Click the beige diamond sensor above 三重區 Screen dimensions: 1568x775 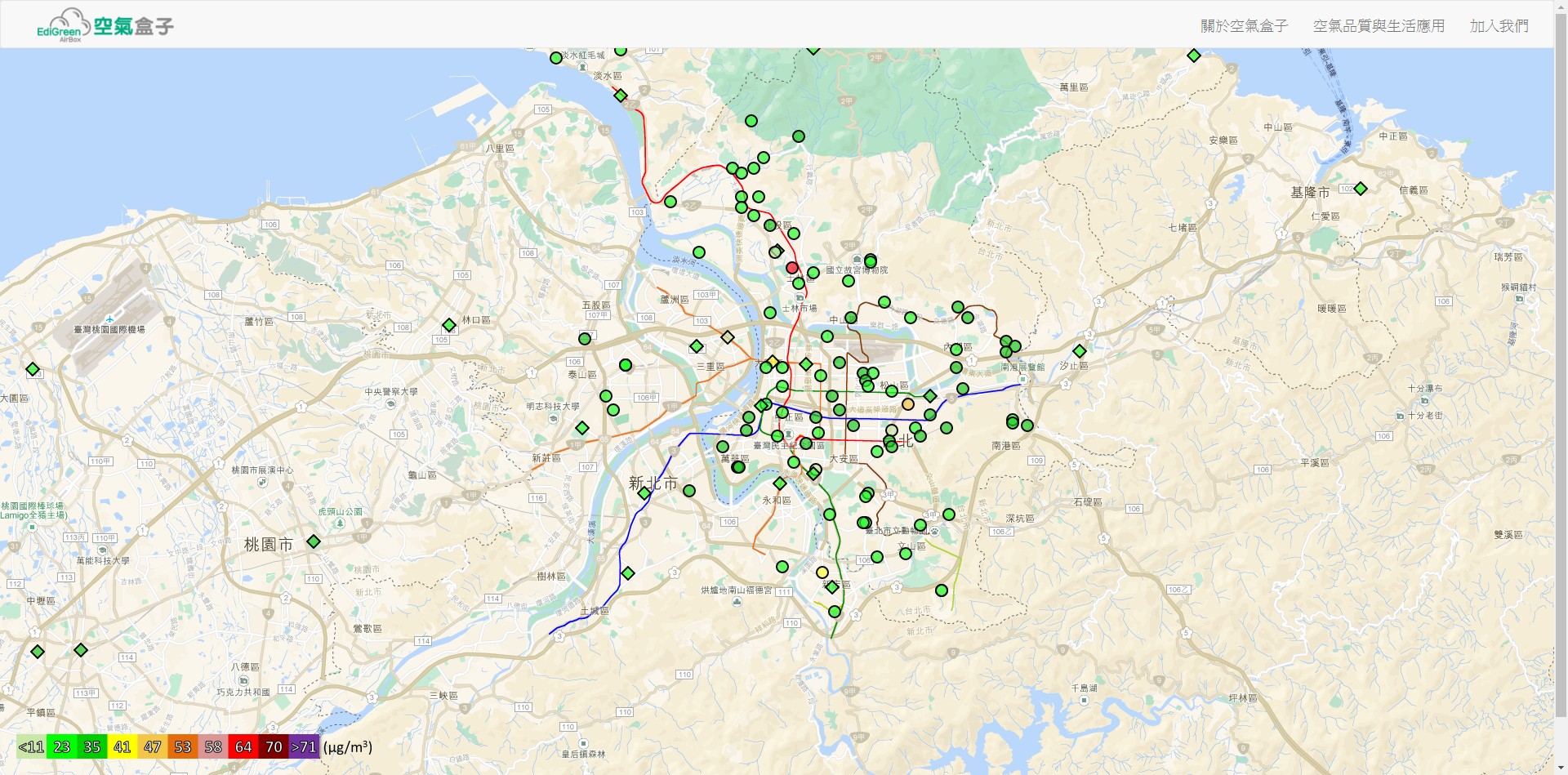point(728,337)
